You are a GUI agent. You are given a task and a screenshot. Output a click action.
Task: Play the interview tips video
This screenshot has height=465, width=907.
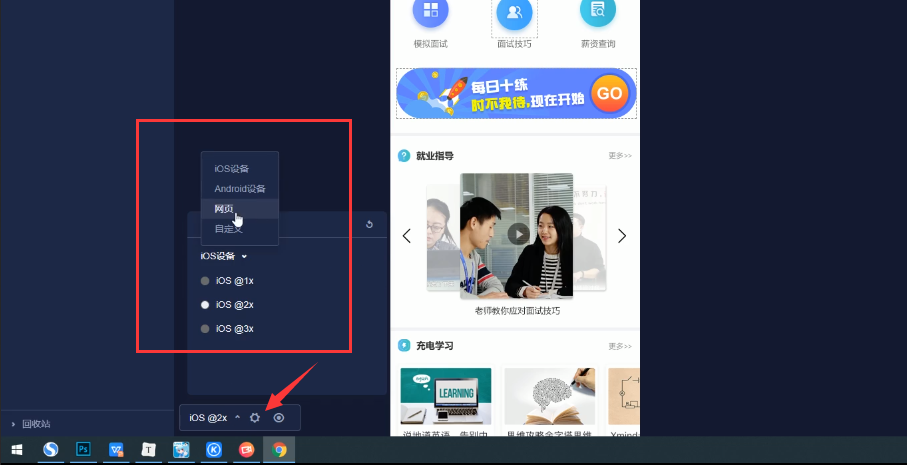click(518, 234)
